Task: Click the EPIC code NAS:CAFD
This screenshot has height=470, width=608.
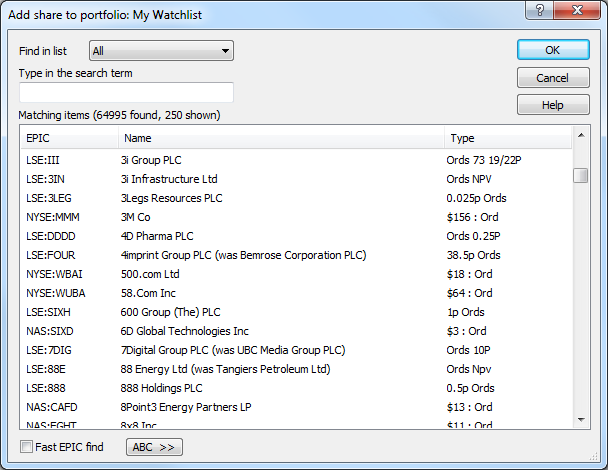Action: click(x=52, y=407)
